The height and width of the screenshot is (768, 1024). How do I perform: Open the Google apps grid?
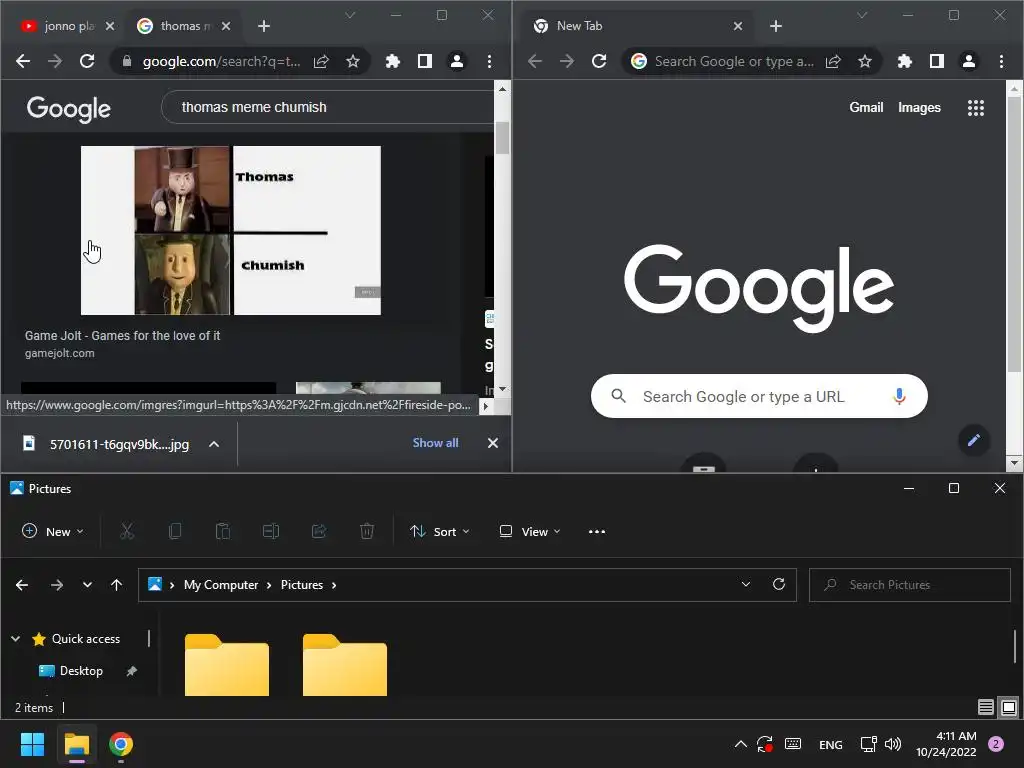point(976,108)
